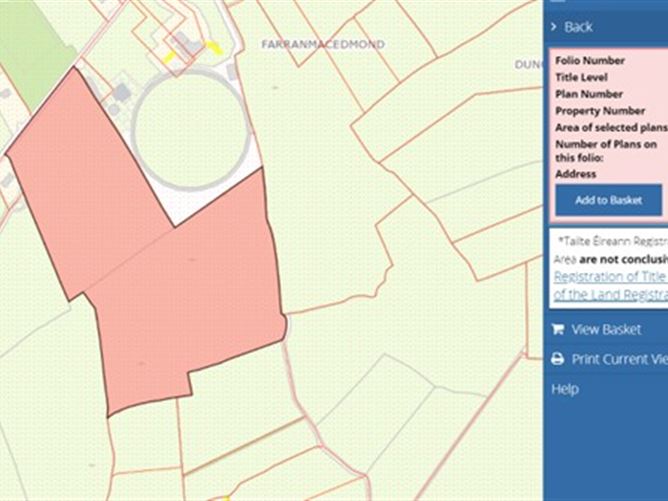Open the View Basket menu item
The height and width of the screenshot is (501, 668).
[606, 330]
